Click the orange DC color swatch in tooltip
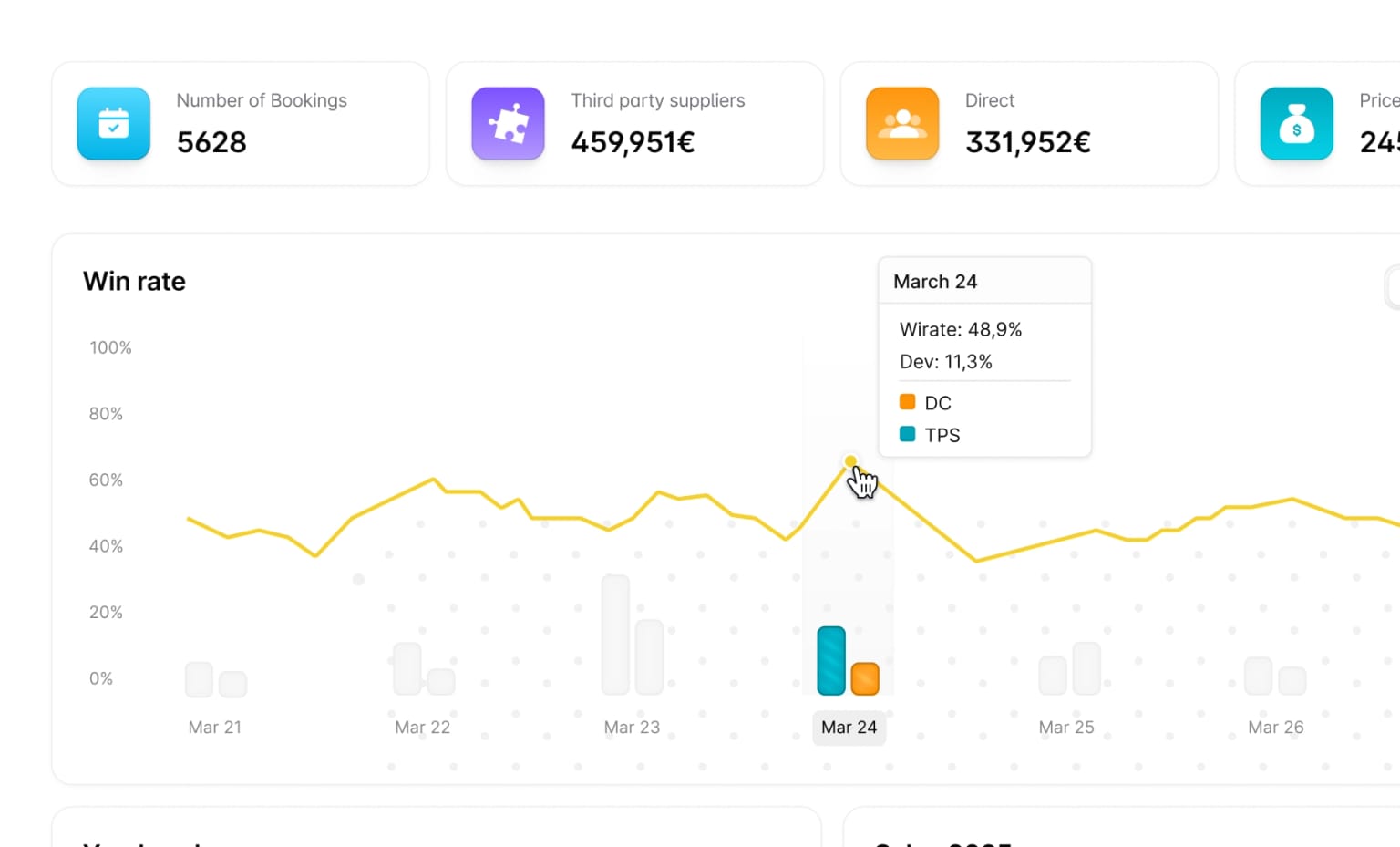 pyautogui.click(x=907, y=400)
